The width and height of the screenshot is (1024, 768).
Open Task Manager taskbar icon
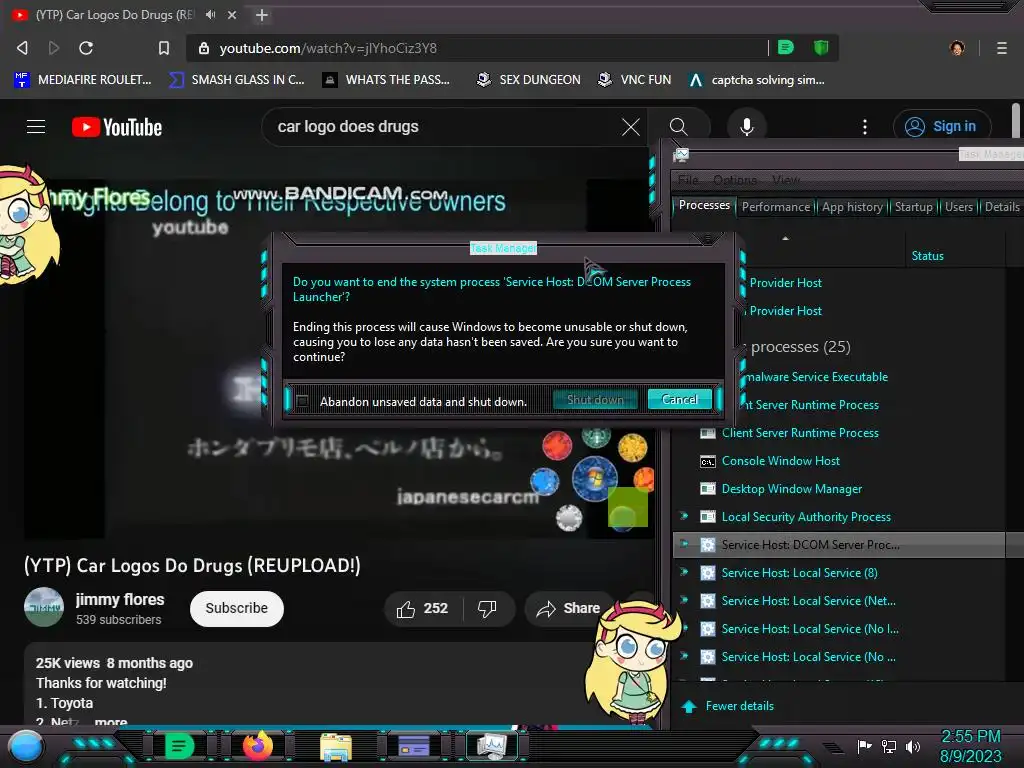click(x=492, y=746)
